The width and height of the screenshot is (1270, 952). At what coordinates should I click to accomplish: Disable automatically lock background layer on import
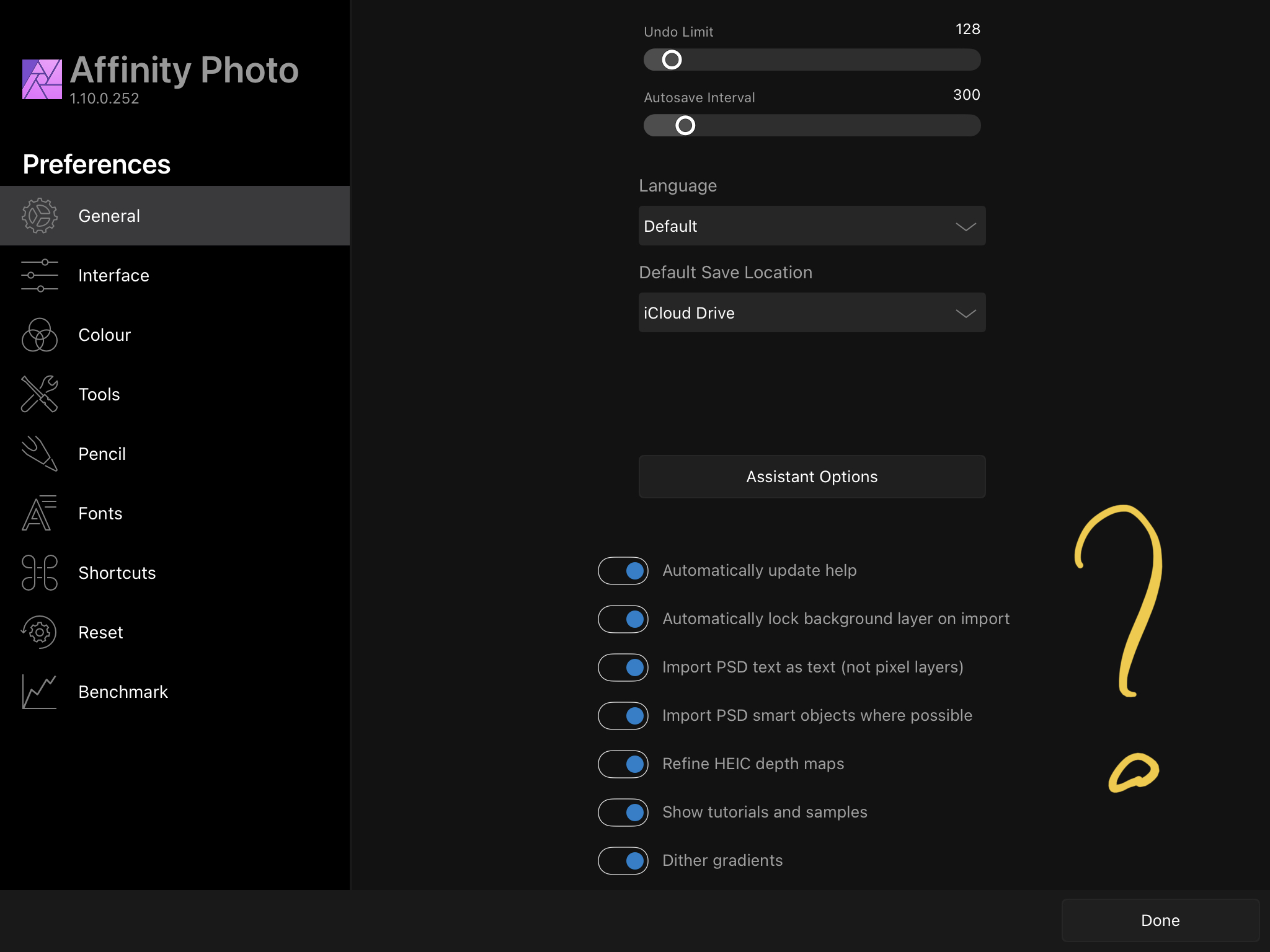coord(623,619)
